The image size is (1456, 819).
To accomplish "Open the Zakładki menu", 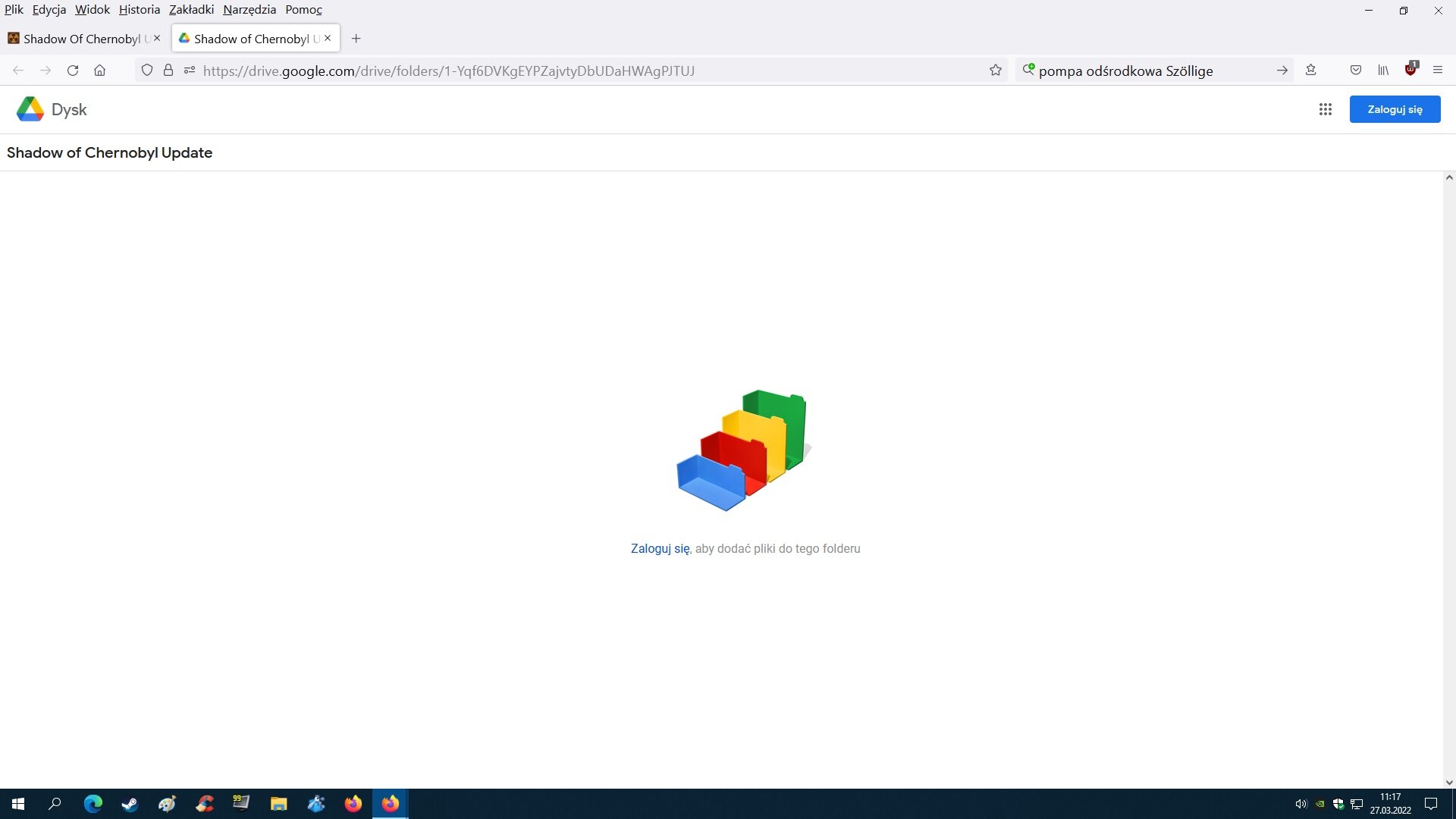I will pos(191,10).
